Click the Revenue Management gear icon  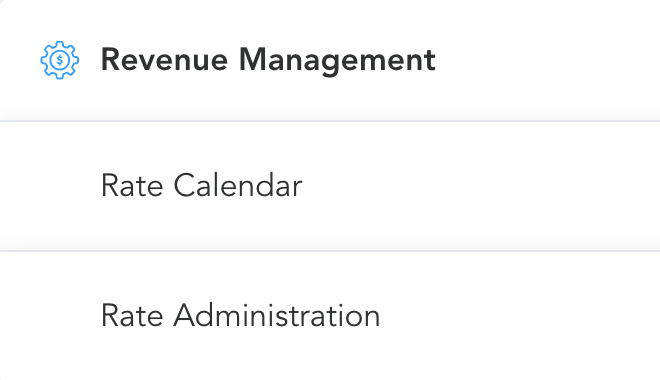click(x=59, y=60)
